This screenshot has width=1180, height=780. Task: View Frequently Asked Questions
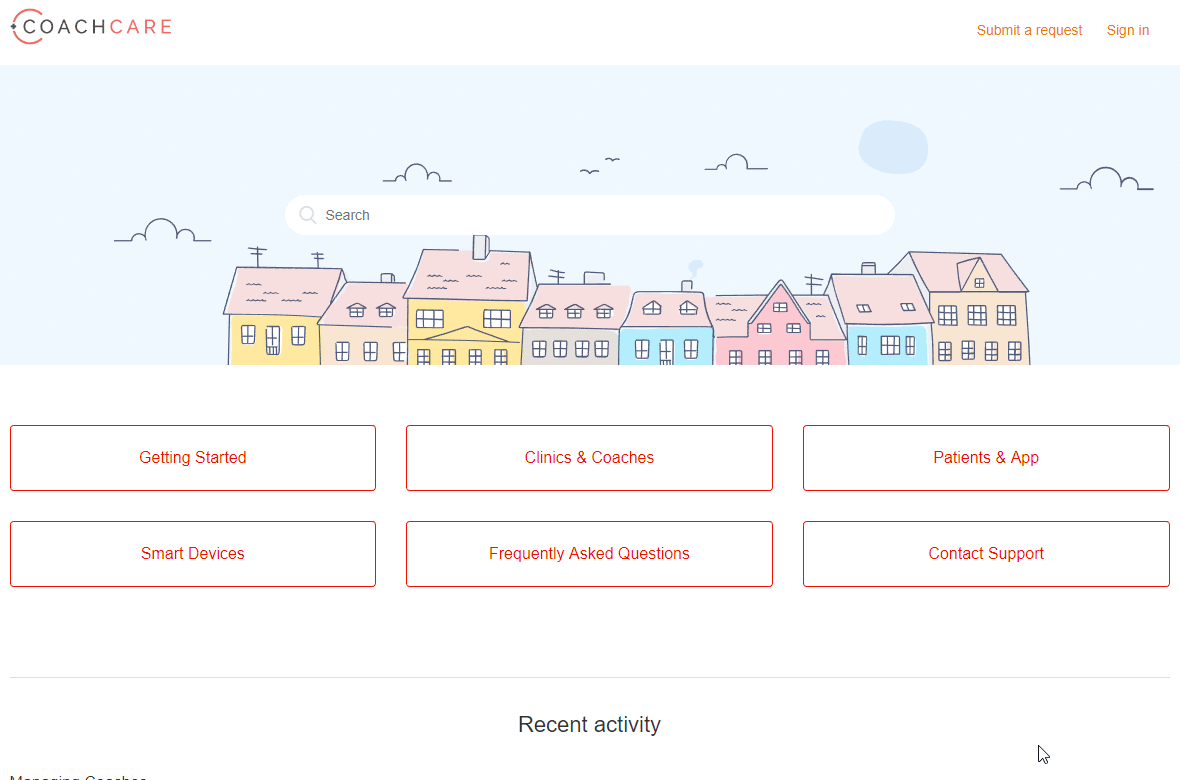[x=589, y=554]
